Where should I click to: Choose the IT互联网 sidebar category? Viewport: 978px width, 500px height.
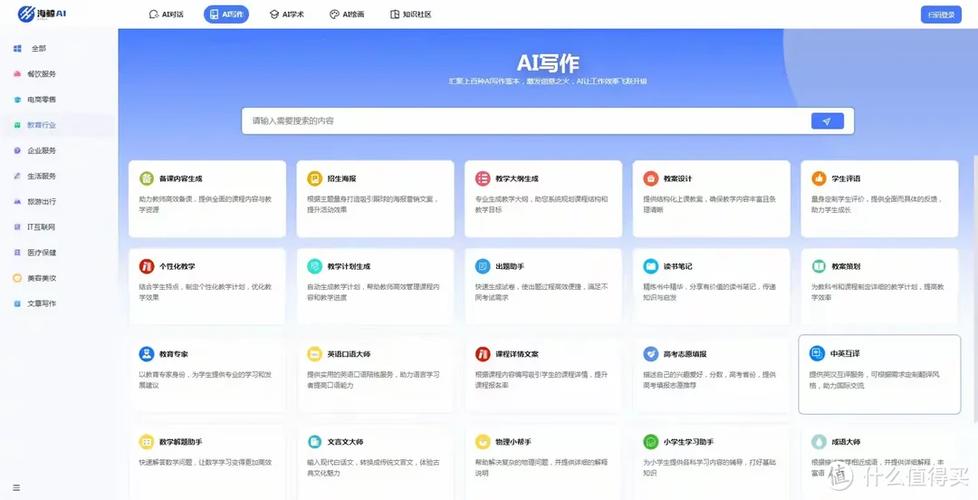tap(35, 228)
